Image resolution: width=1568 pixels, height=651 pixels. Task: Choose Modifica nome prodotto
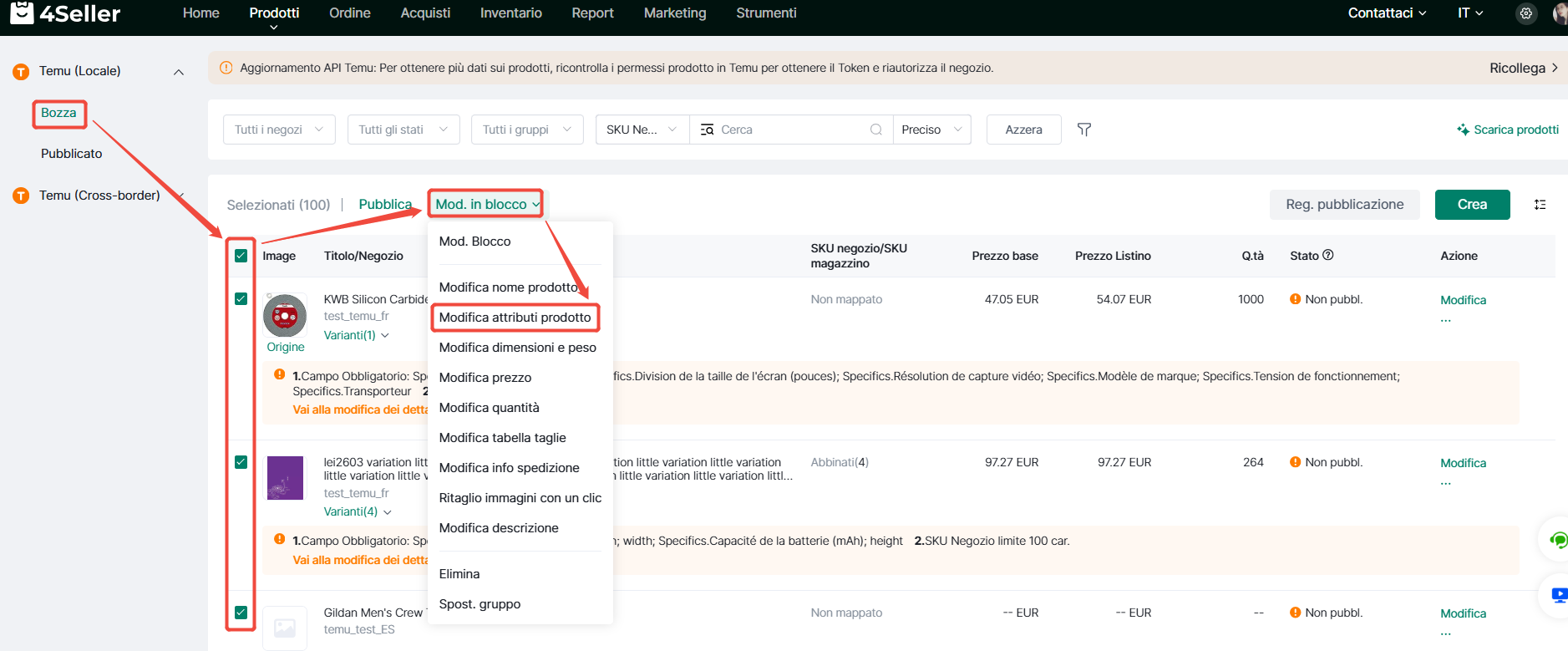(x=520, y=287)
